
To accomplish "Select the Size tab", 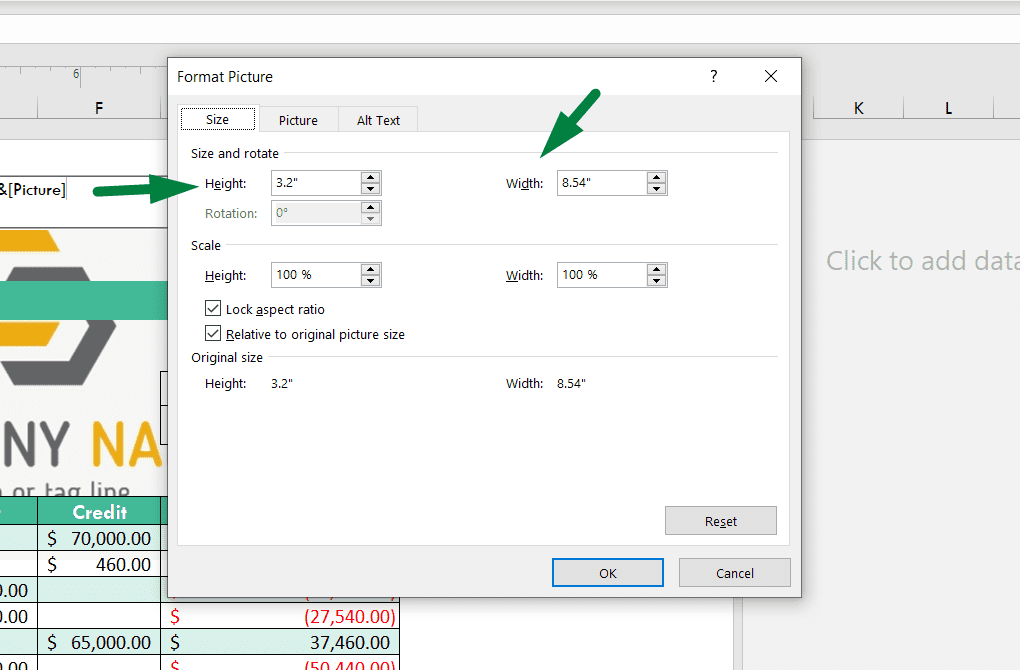I will (217, 118).
